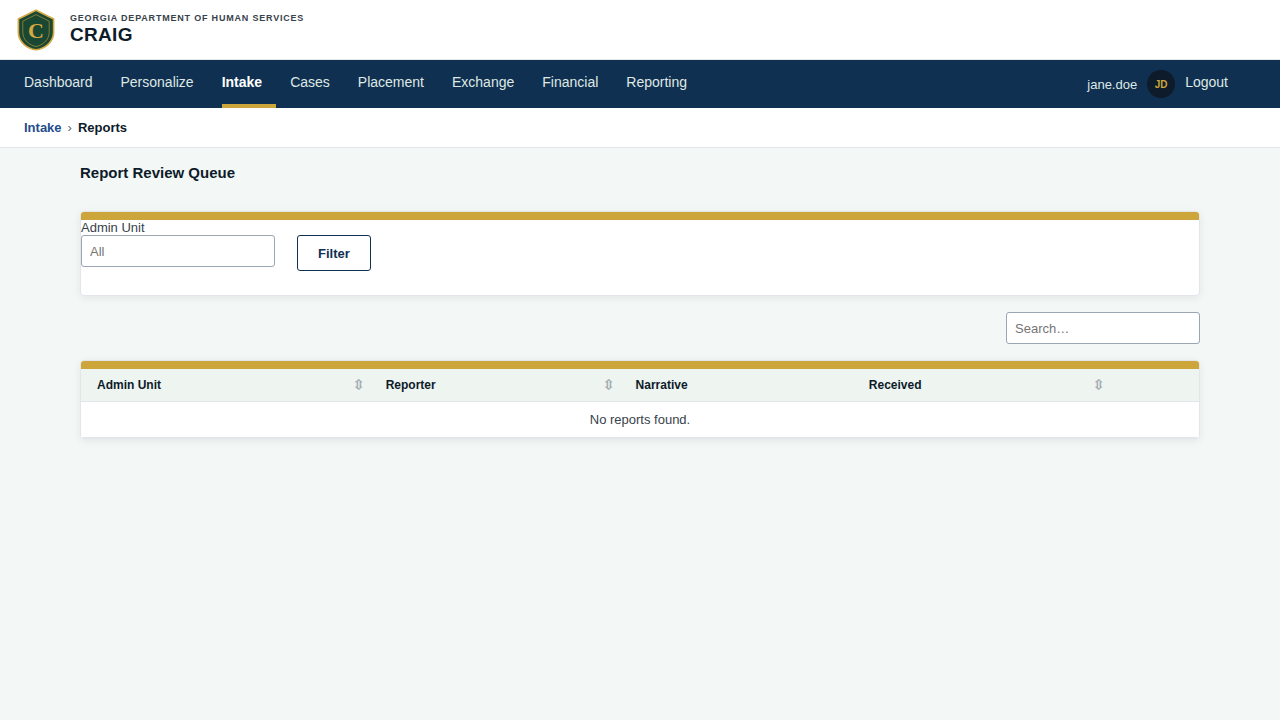The height and width of the screenshot is (720, 1280).
Task: Open the Placement menu
Action: coord(391,83)
